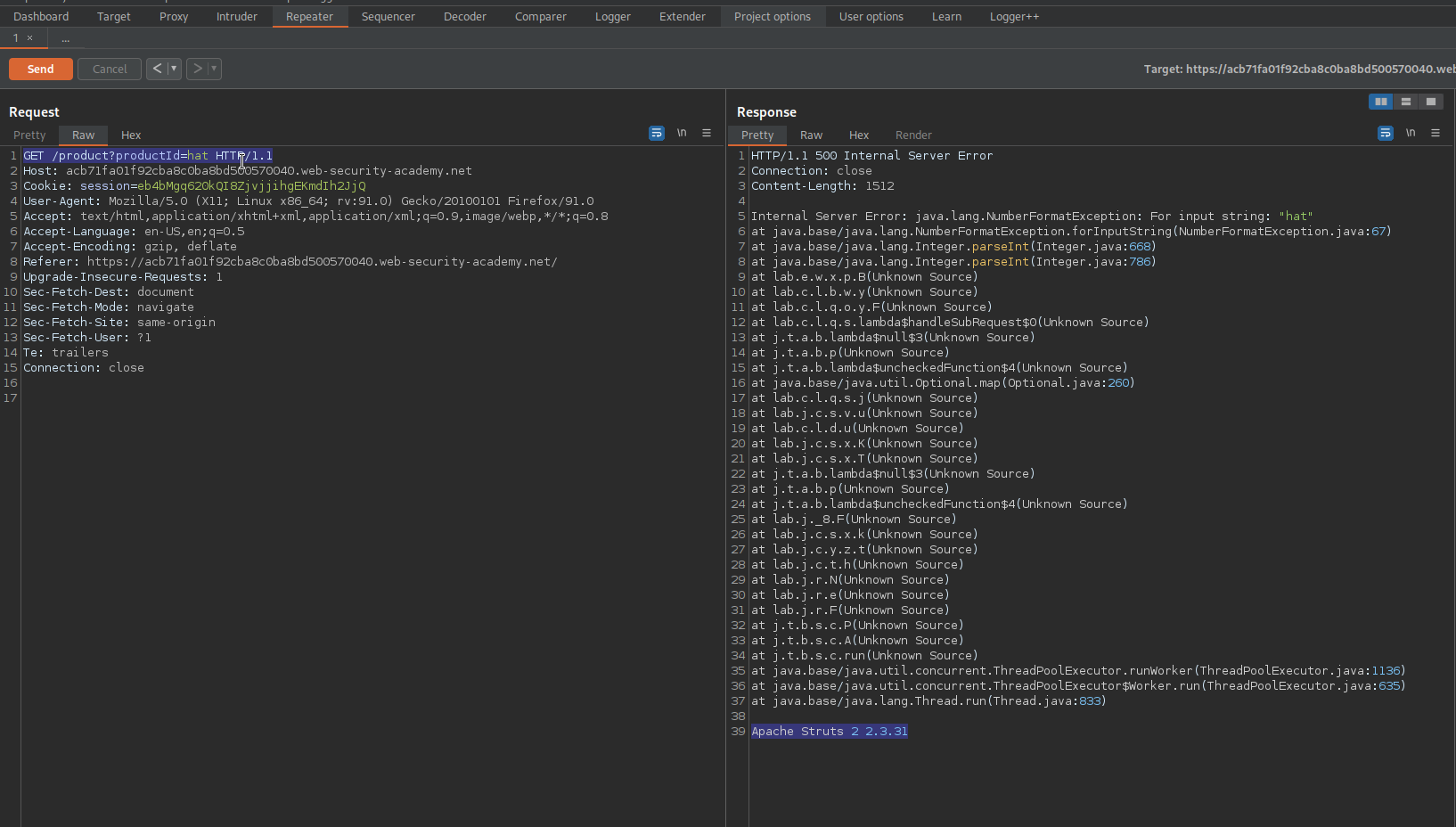Open the Decoder tab

pyautogui.click(x=465, y=16)
